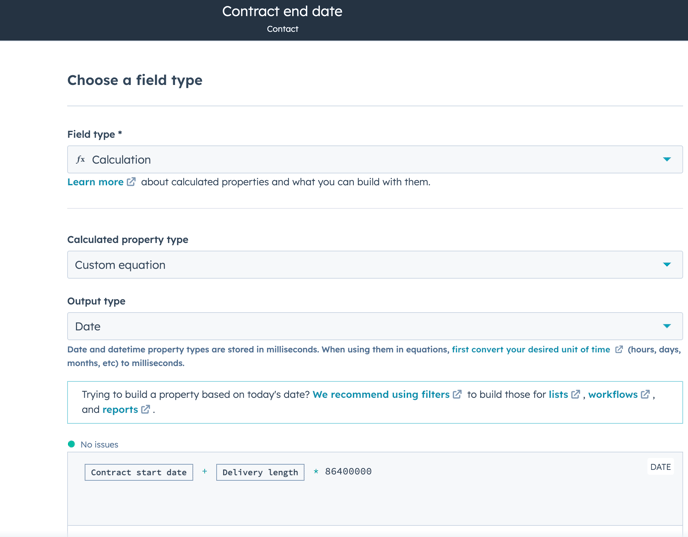This screenshot has width=688, height=537.
Task: Open the Calculated property type dropdown
Action: [x=375, y=265]
